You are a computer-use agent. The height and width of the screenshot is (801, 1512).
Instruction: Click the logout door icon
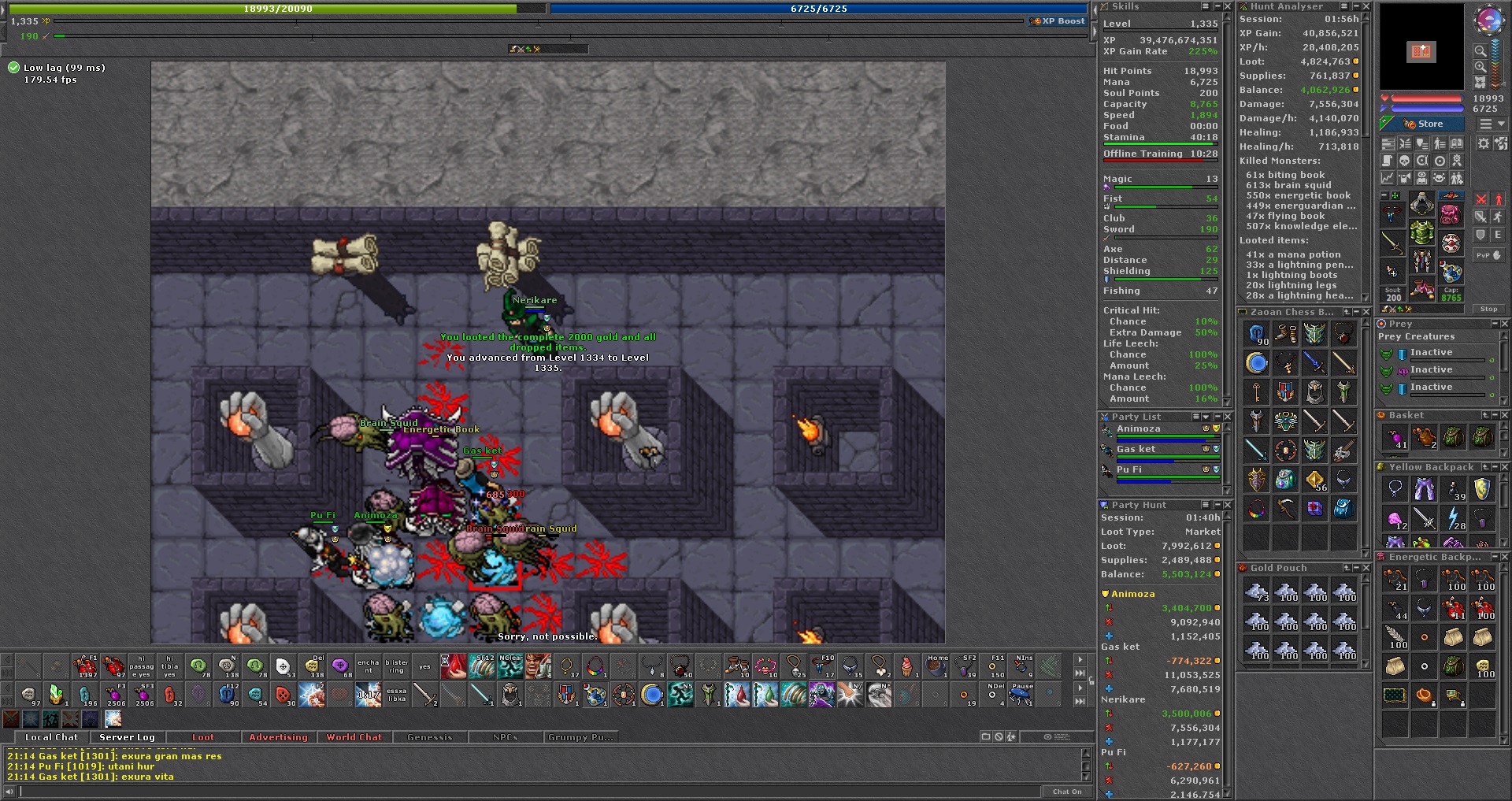coord(1501,143)
